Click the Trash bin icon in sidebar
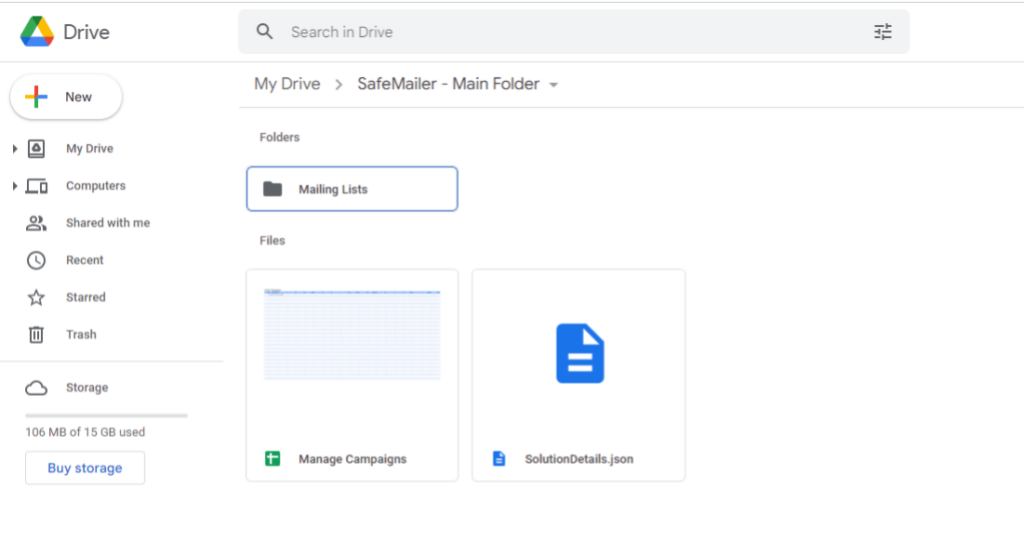 (36, 335)
